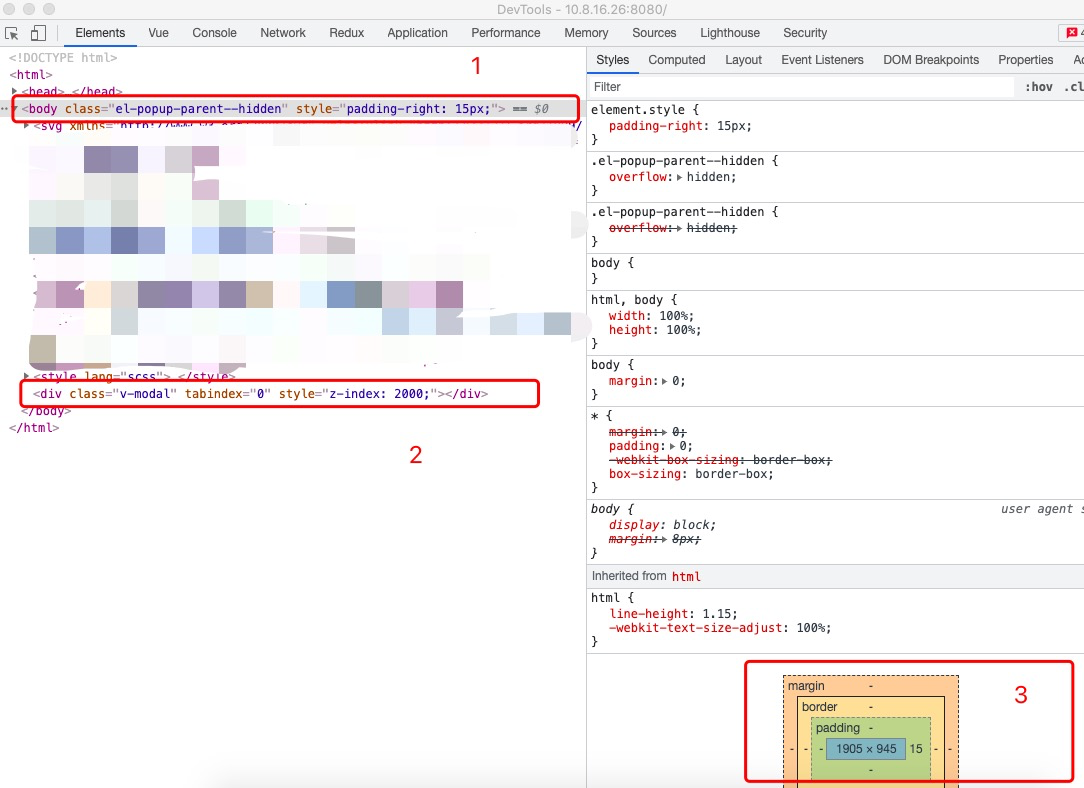The height and width of the screenshot is (788, 1084).
Task: Expand the style lang="scss" node
Action: pyautogui.click(x=26, y=377)
